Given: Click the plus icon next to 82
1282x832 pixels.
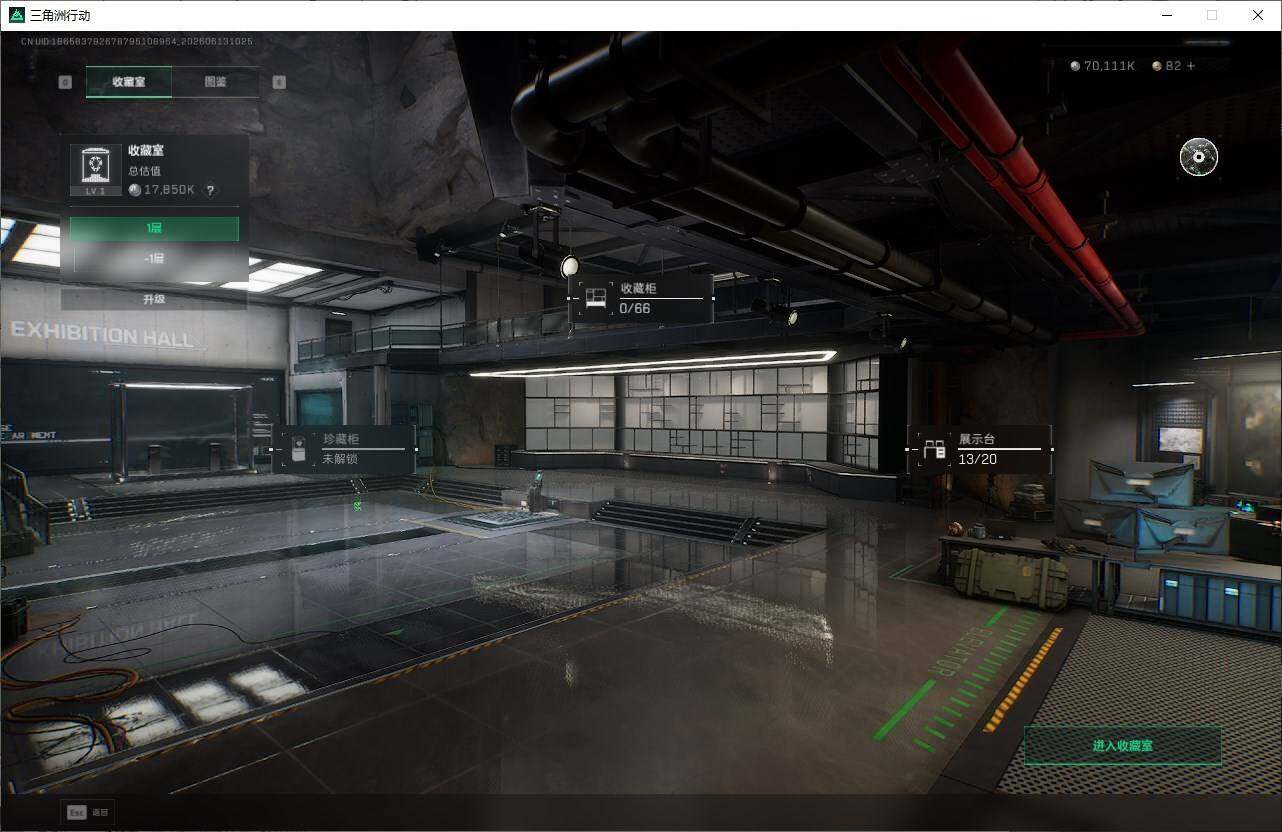Looking at the screenshot, I should [1190, 66].
